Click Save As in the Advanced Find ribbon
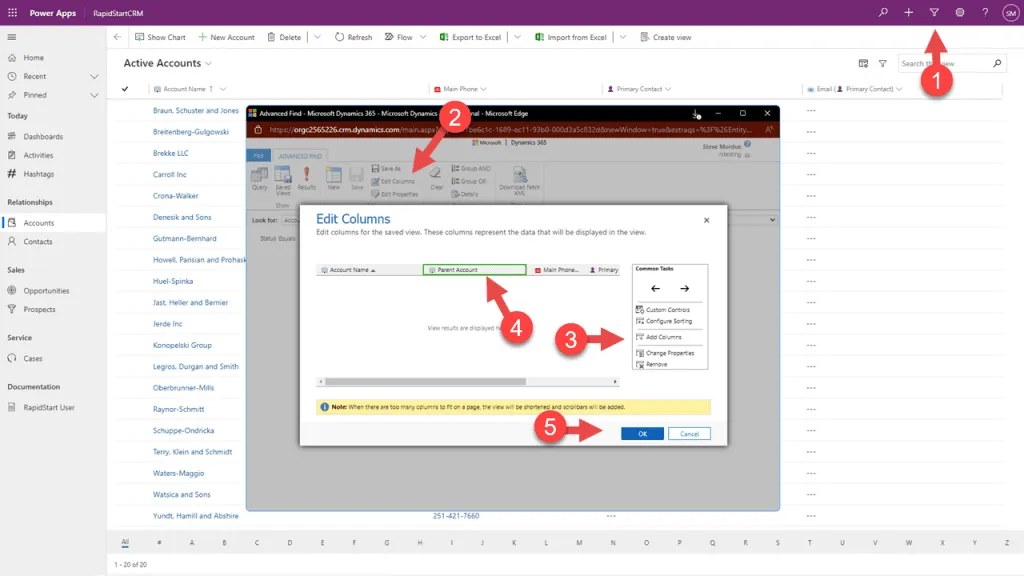 [391, 169]
